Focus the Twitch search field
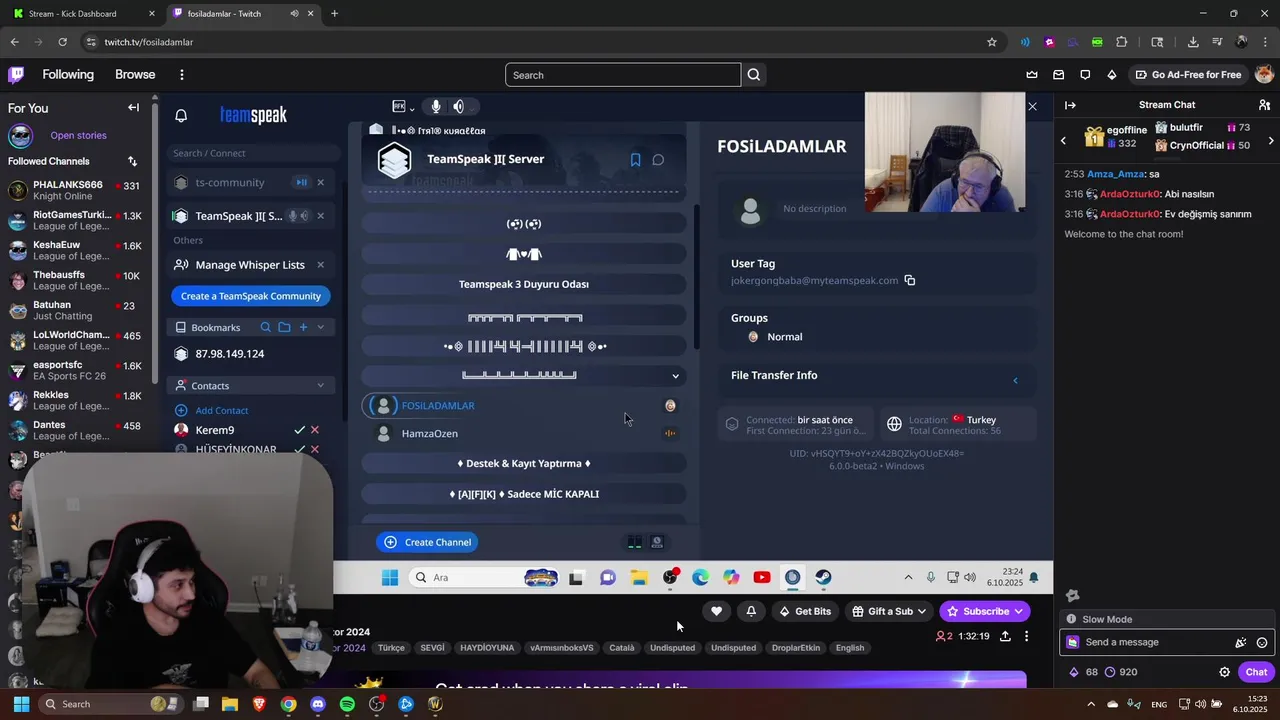Screen dimensions: 1280x720 pyautogui.click(x=623, y=75)
